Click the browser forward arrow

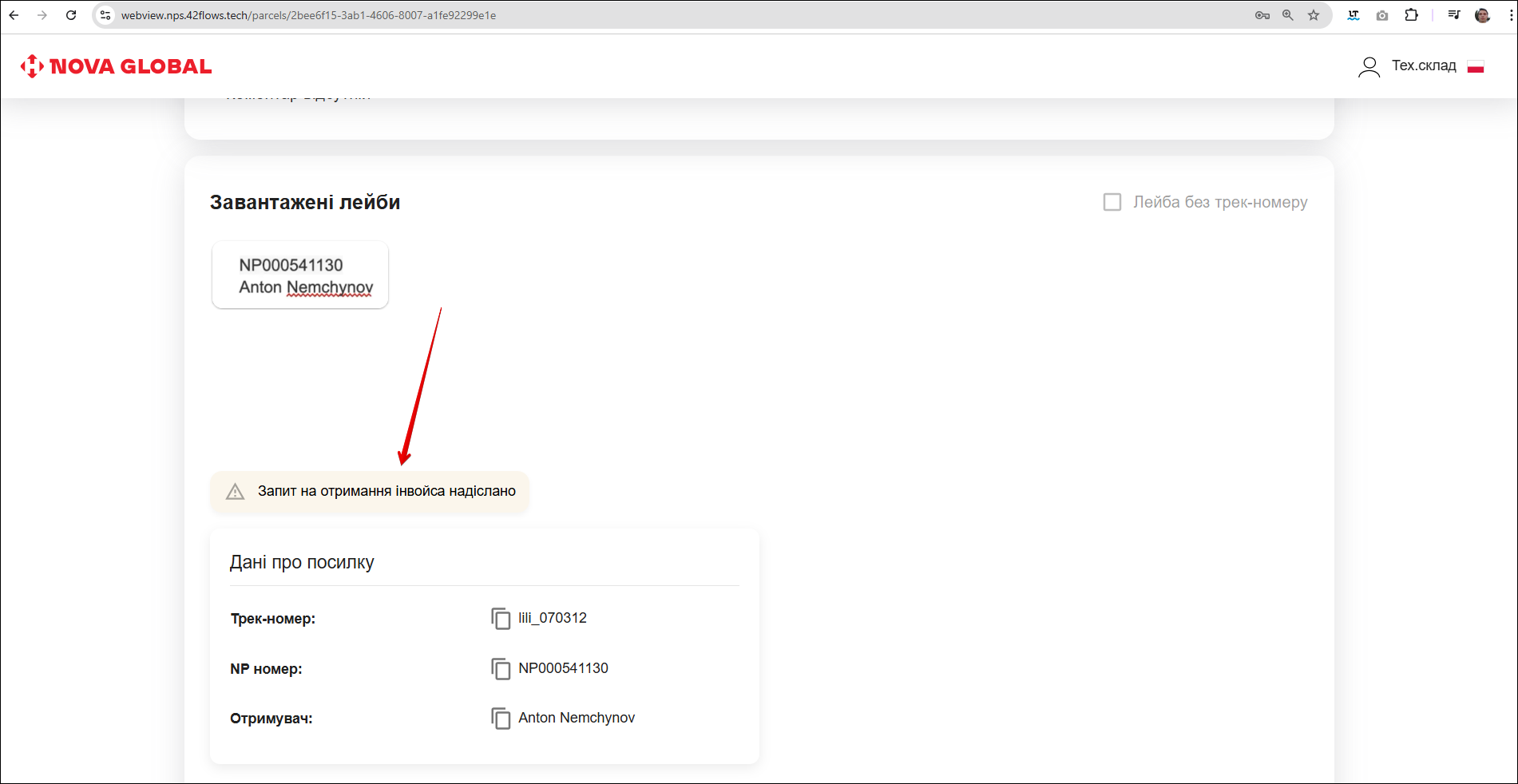[42, 15]
